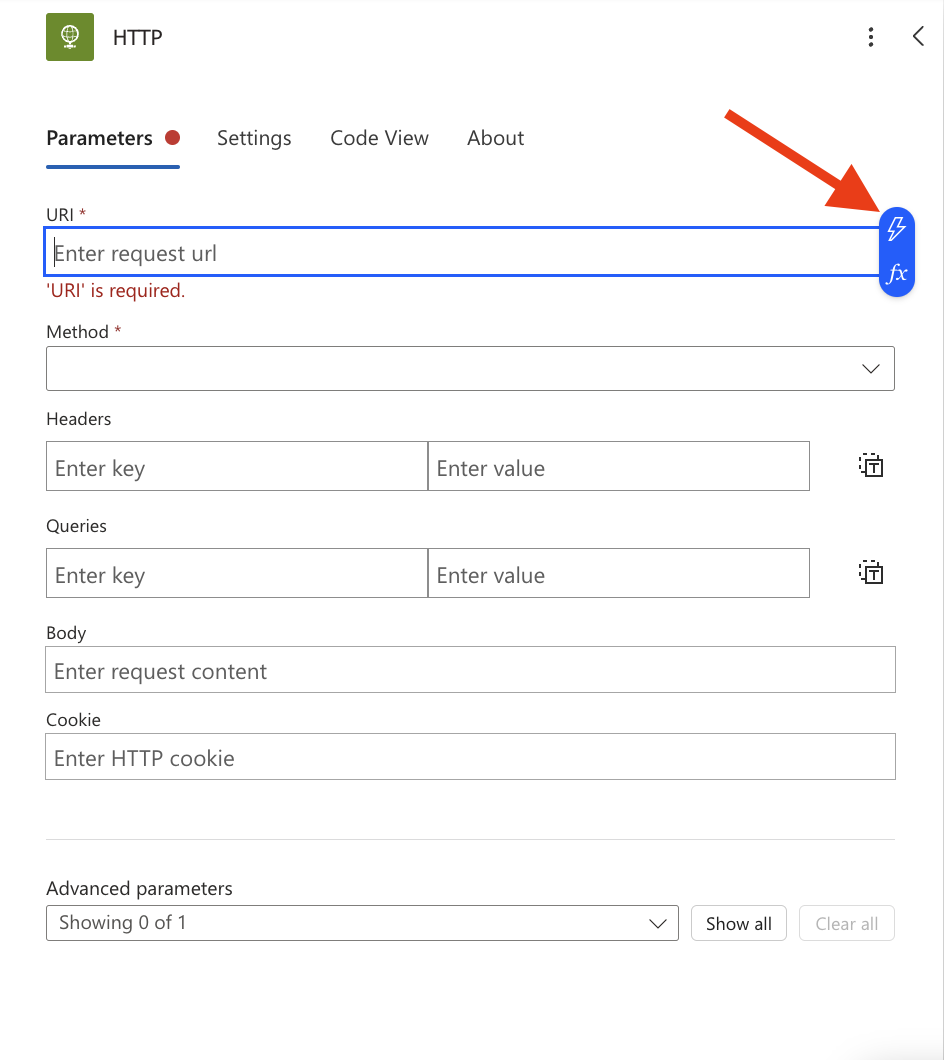The width and height of the screenshot is (944, 1060).
Task: Switch Headers to text mode icon
Action: [871, 465]
